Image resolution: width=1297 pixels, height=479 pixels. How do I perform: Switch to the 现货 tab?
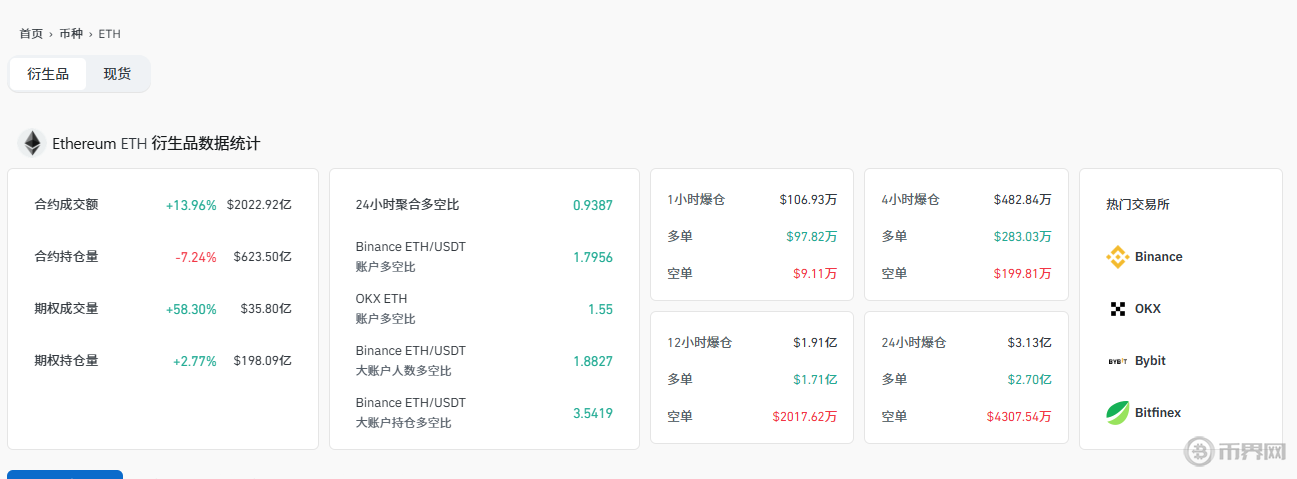click(x=117, y=74)
